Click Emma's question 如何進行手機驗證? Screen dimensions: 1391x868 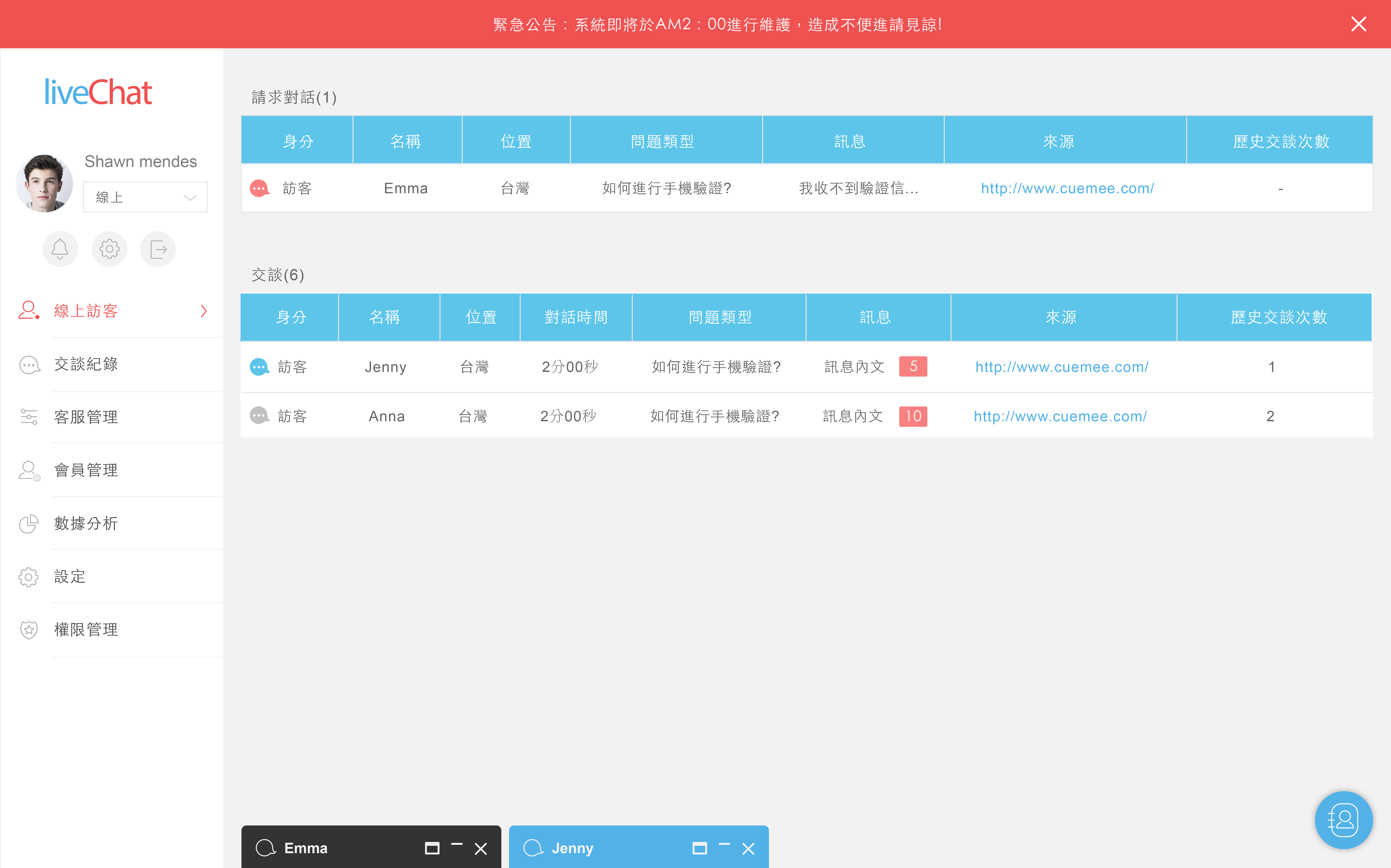pyautogui.click(x=666, y=188)
